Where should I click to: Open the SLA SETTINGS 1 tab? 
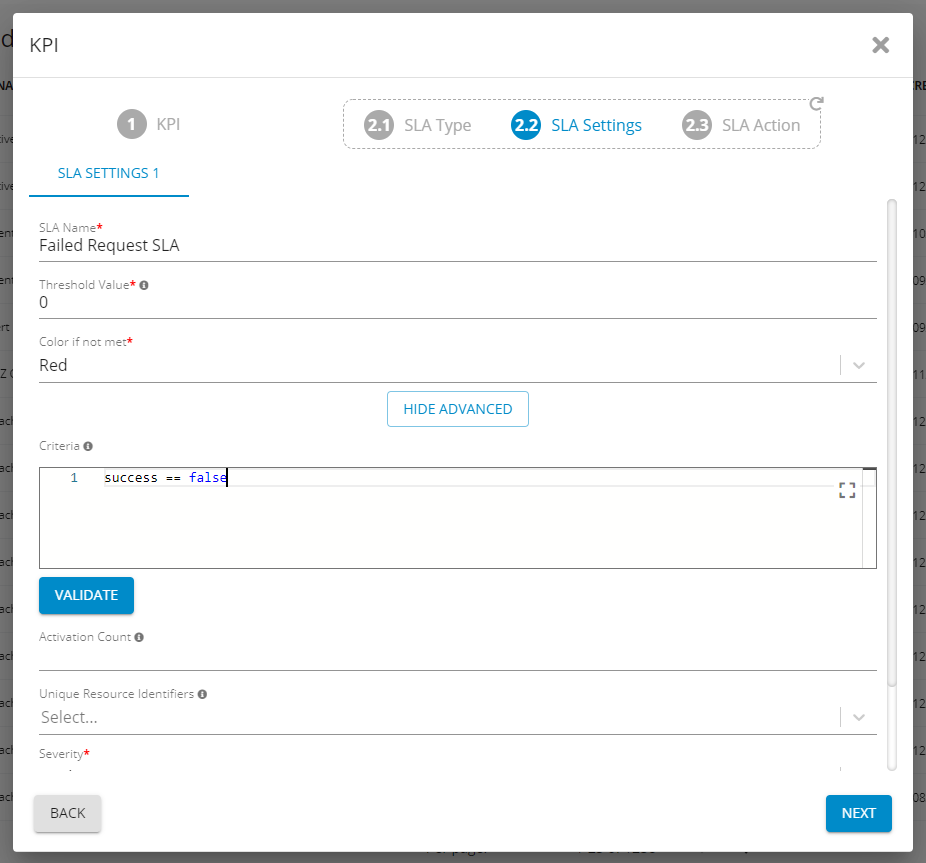point(109,173)
